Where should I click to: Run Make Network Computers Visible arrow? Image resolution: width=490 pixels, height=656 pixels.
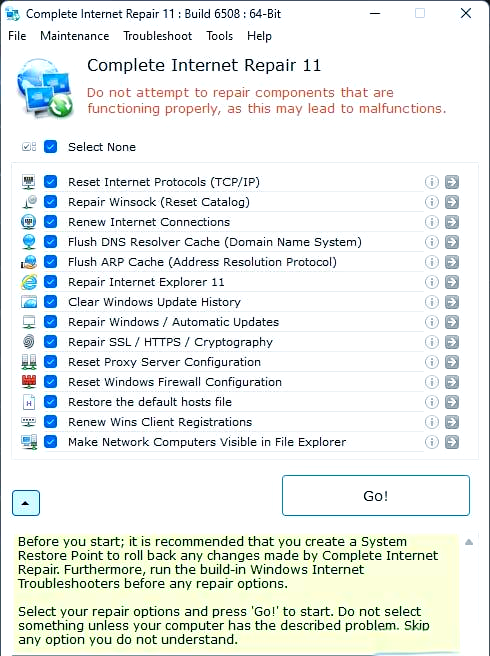click(452, 442)
